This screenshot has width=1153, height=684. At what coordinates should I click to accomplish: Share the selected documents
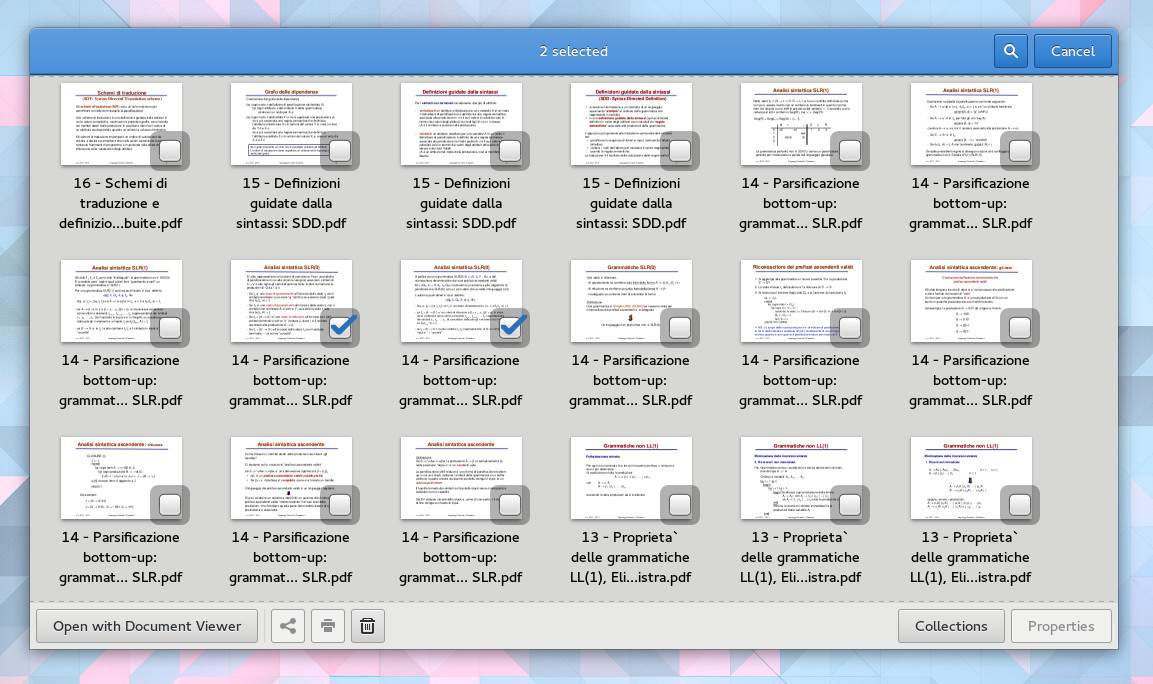(x=288, y=625)
